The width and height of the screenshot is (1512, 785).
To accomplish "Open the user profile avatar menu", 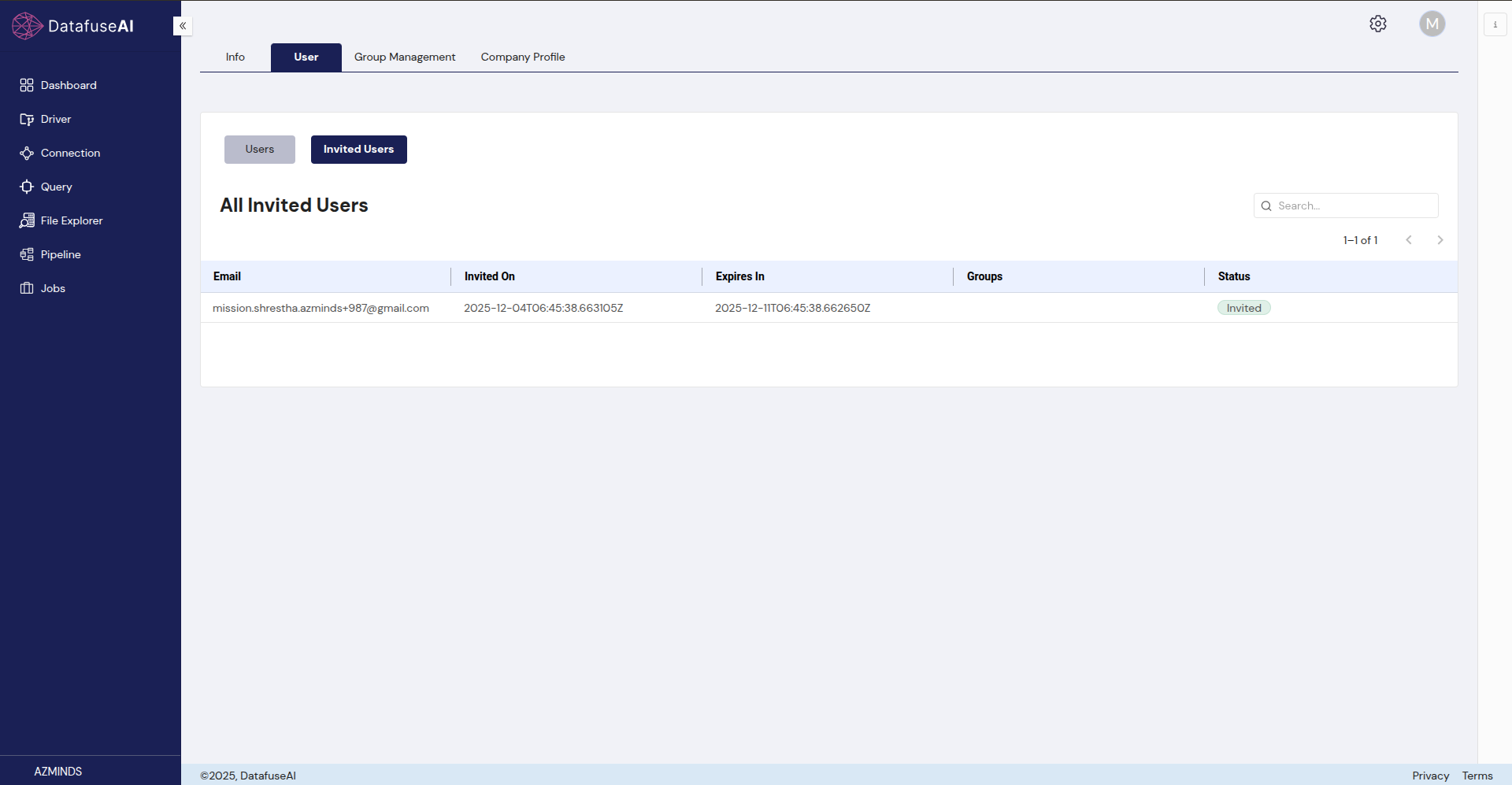I will point(1432,24).
